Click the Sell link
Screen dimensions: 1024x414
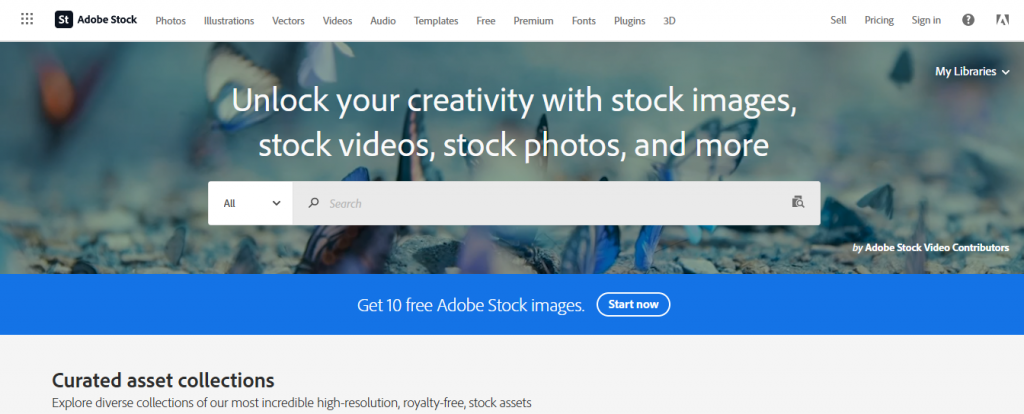(x=838, y=20)
